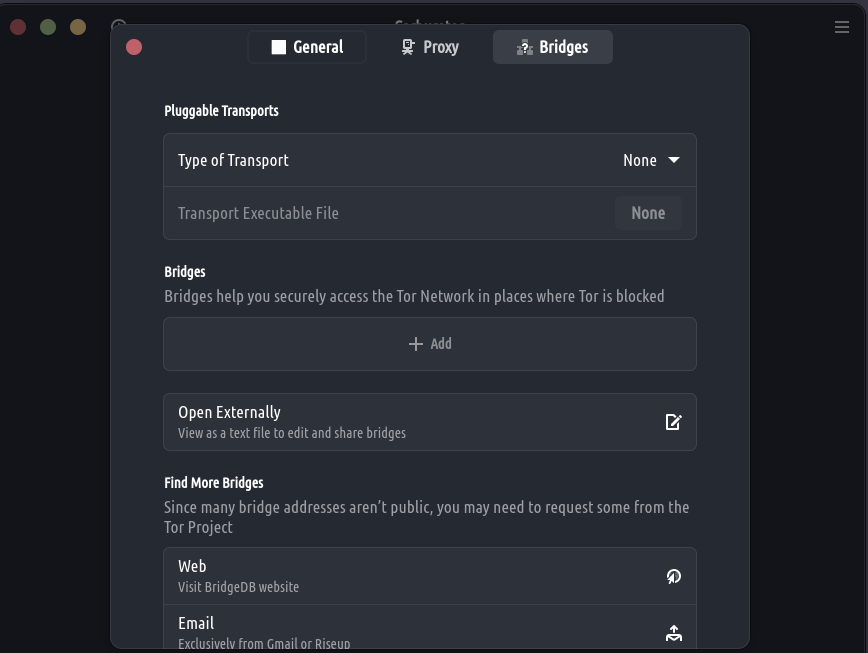Screen dimensions: 868x653
Task: Follow the Visit BridgeDB website entry
Action: (x=238, y=587)
